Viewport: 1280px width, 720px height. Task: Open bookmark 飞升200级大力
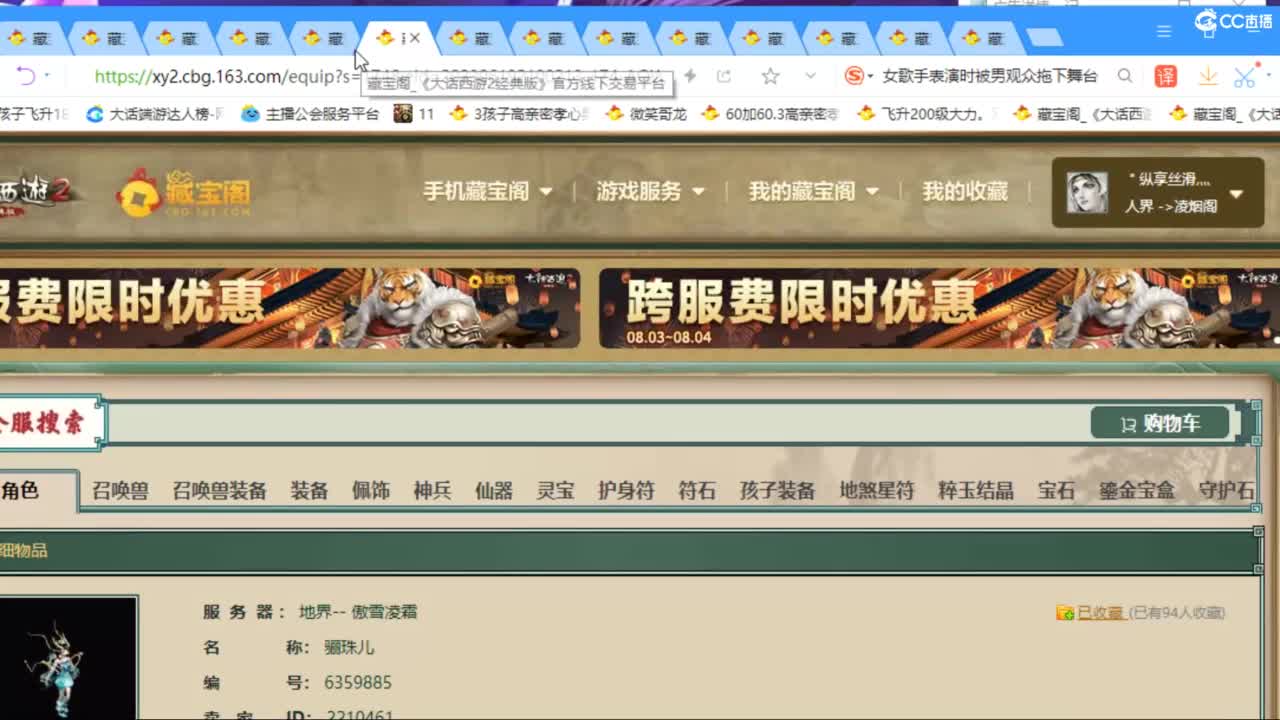[x=928, y=114]
